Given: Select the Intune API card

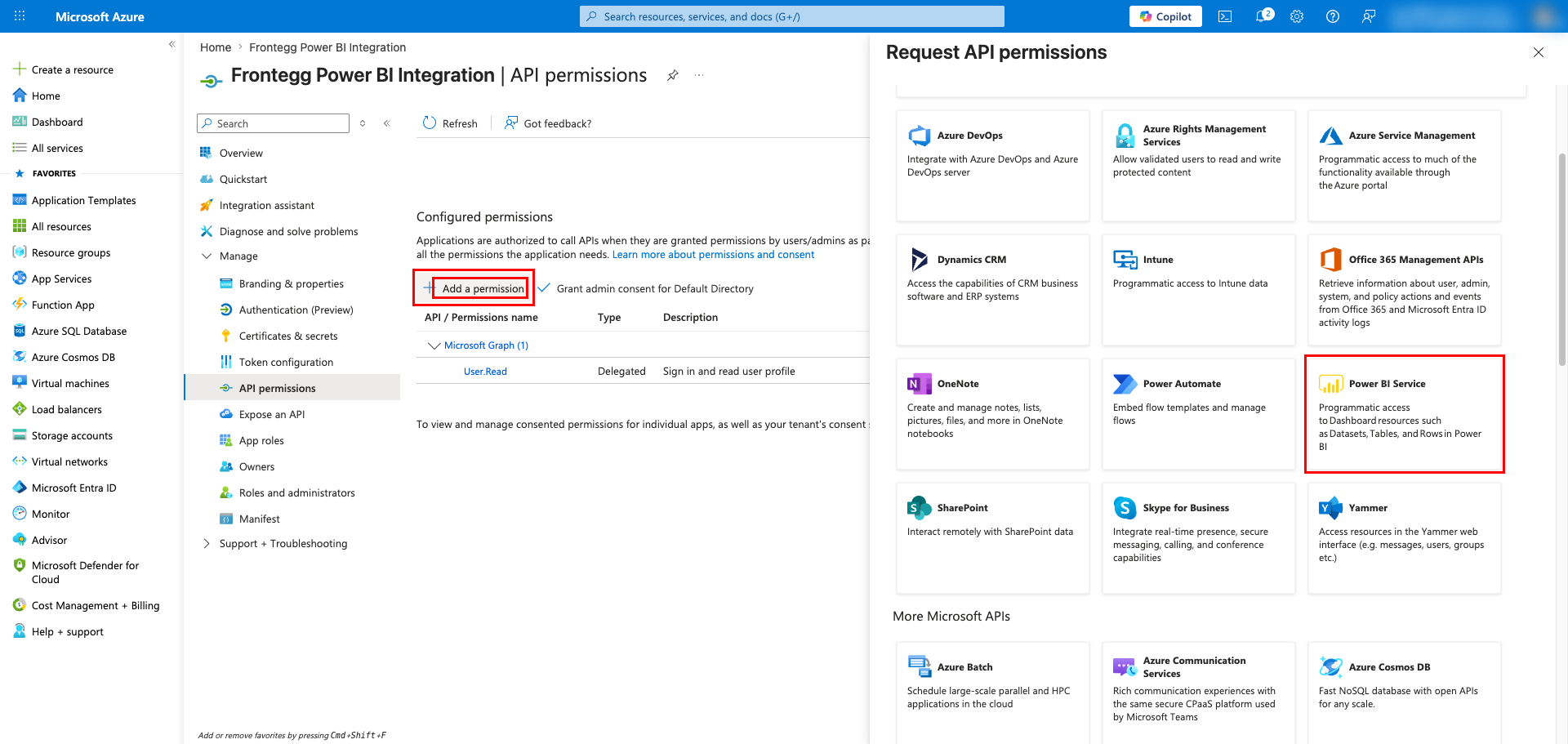Looking at the screenshot, I should (1199, 290).
